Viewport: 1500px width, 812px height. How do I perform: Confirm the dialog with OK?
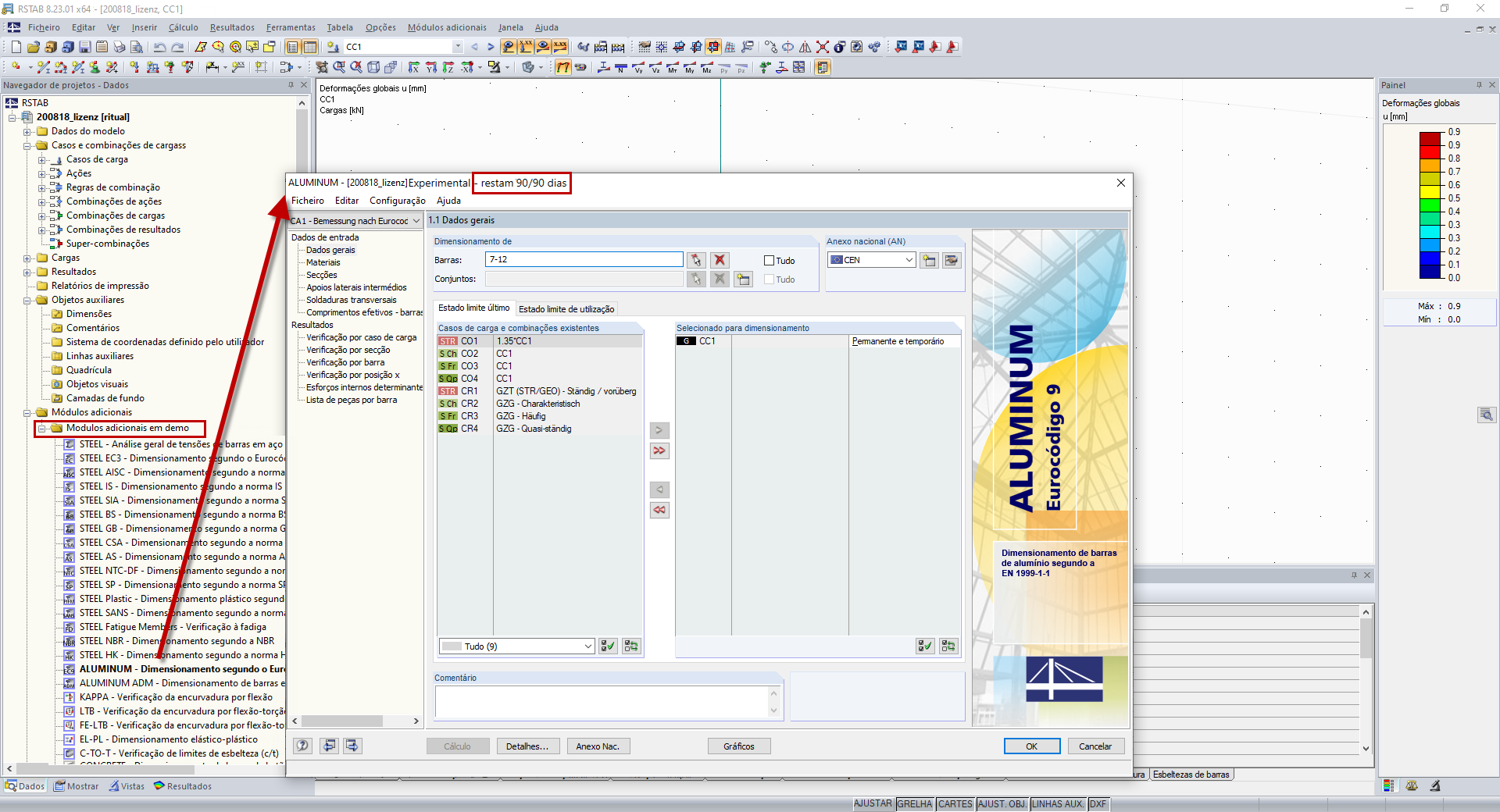point(1032,746)
